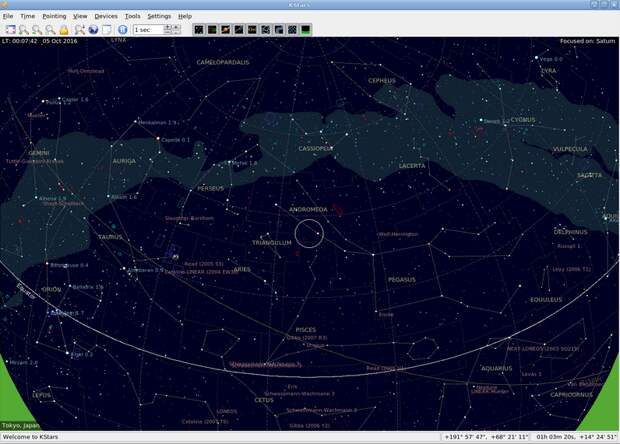This screenshot has width=620, height=444.
Task: Open the Devices menu
Action: [106, 16]
